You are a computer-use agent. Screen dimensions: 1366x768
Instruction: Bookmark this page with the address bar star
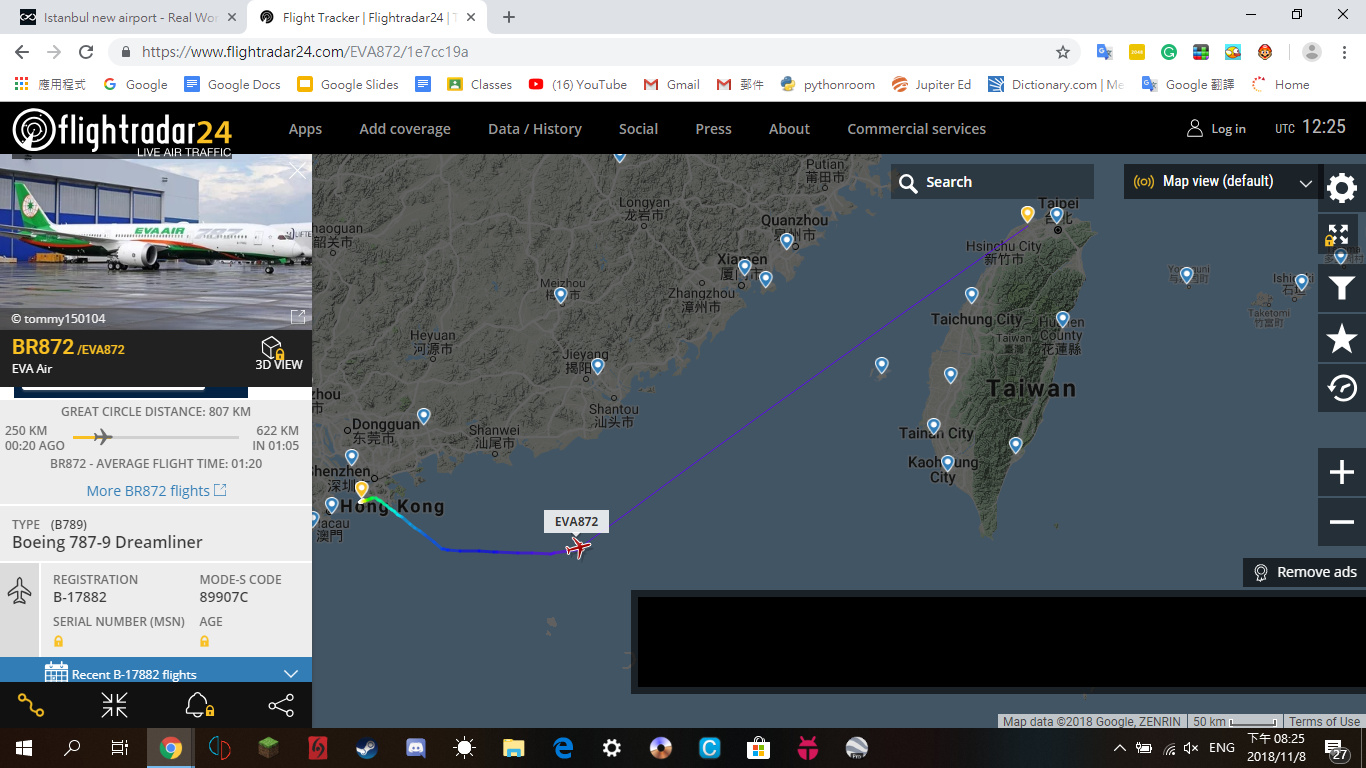click(x=1063, y=52)
